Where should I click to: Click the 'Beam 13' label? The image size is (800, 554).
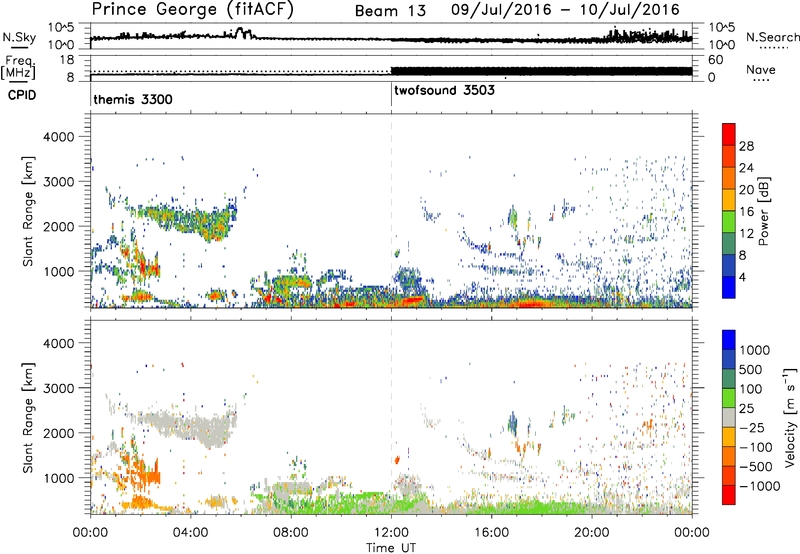pos(390,11)
